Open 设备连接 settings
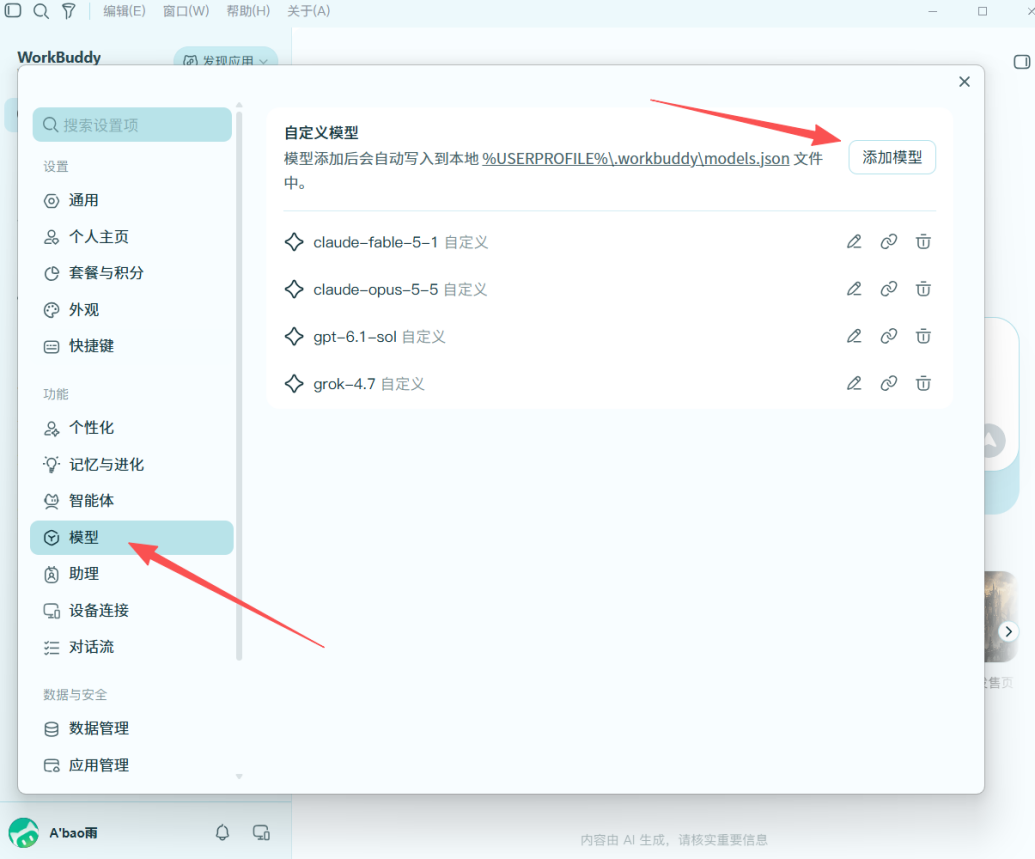1035x859 pixels. click(132, 610)
